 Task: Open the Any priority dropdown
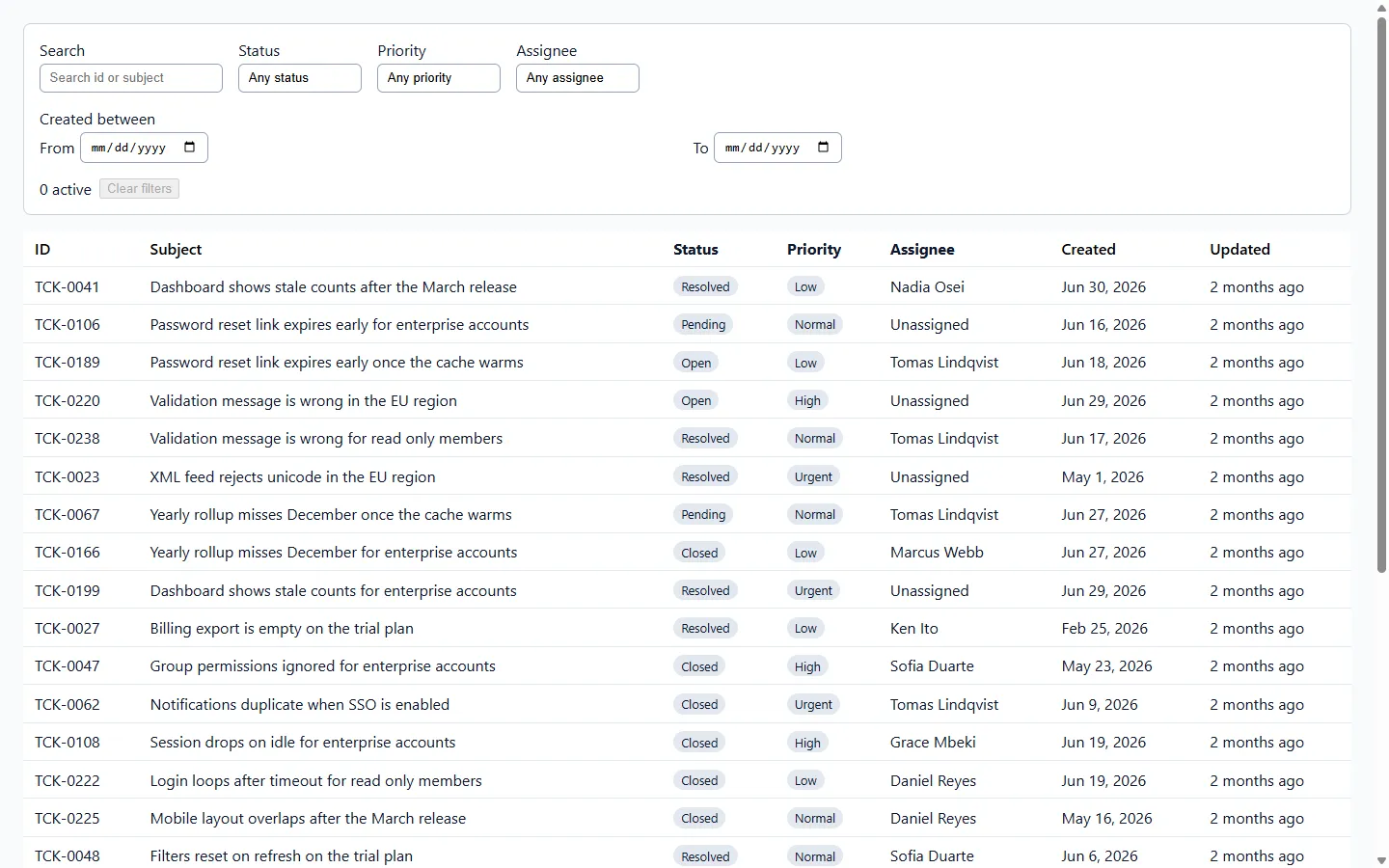click(x=439, y=78)
